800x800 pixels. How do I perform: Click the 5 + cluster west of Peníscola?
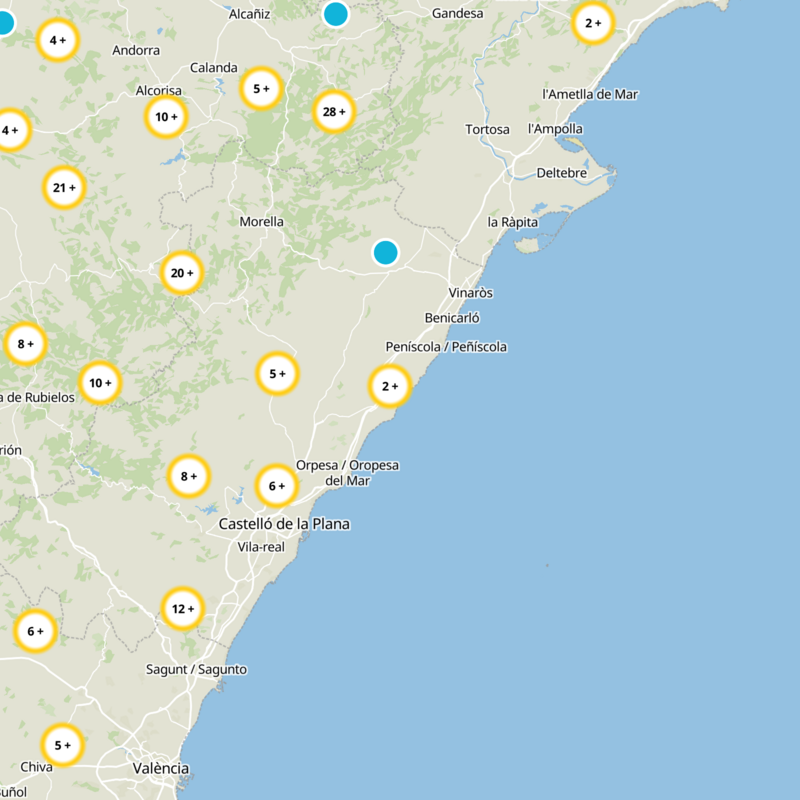point(277,374)
